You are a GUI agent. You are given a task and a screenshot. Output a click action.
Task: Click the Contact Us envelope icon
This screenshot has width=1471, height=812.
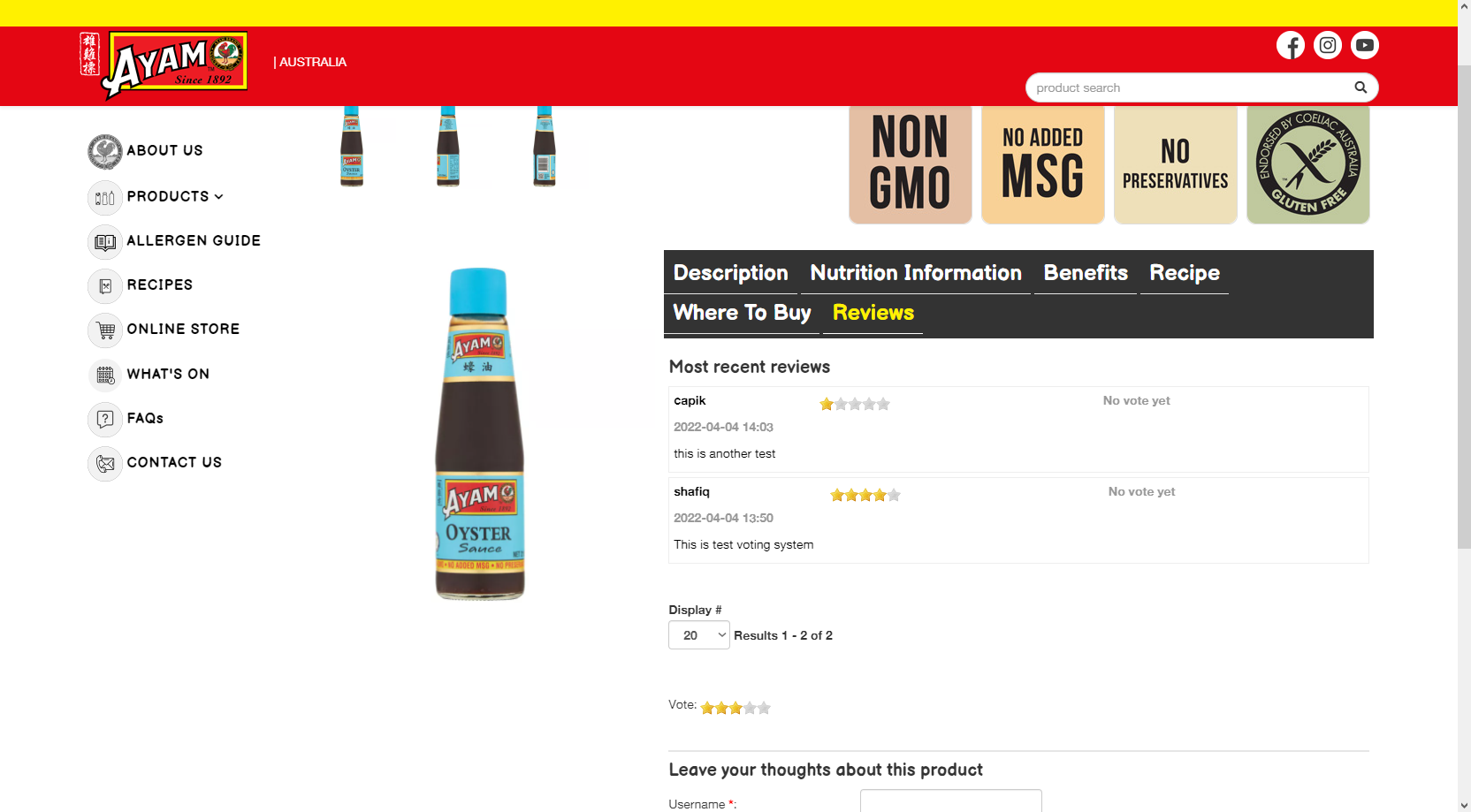(105, 463)
